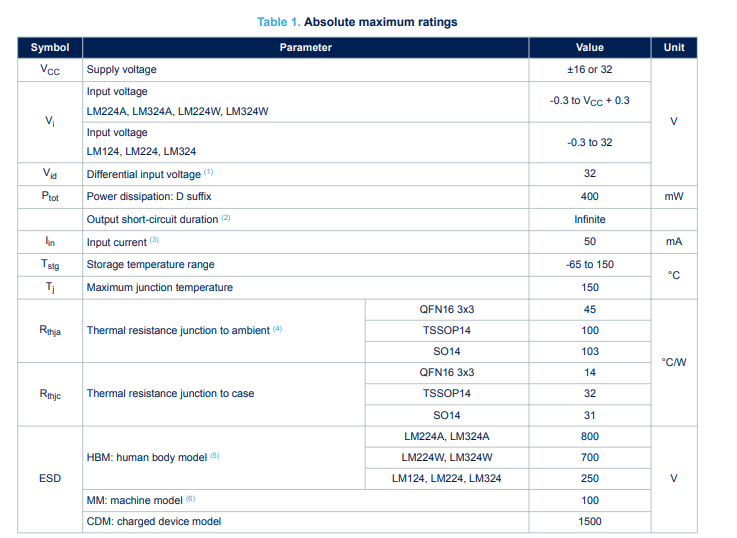Click the '103' Rthja SO14 value
The image size is (737, 538).
[x=590, y=351]
